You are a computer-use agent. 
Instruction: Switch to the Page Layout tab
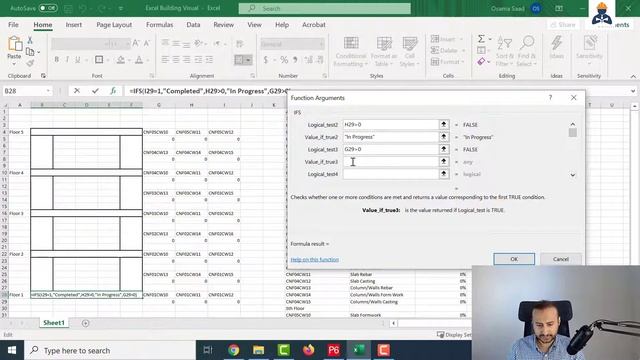pos(114,25)
